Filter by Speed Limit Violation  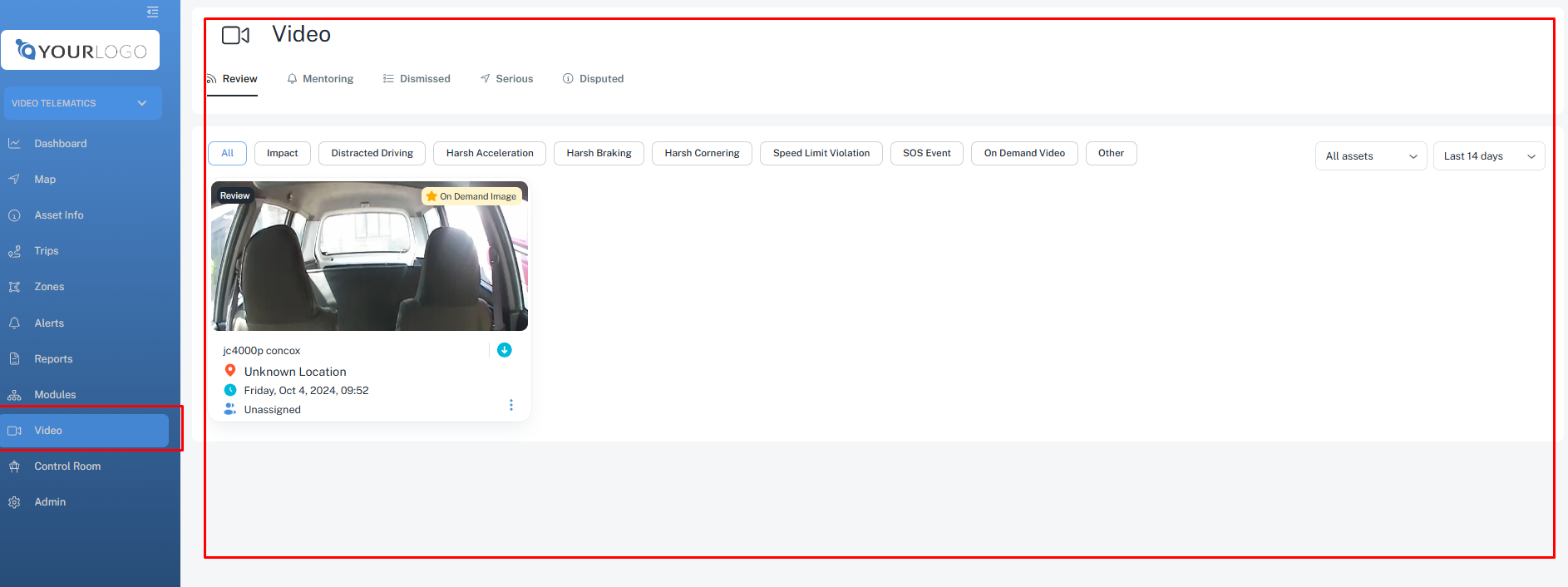click(x=821, y=153)
